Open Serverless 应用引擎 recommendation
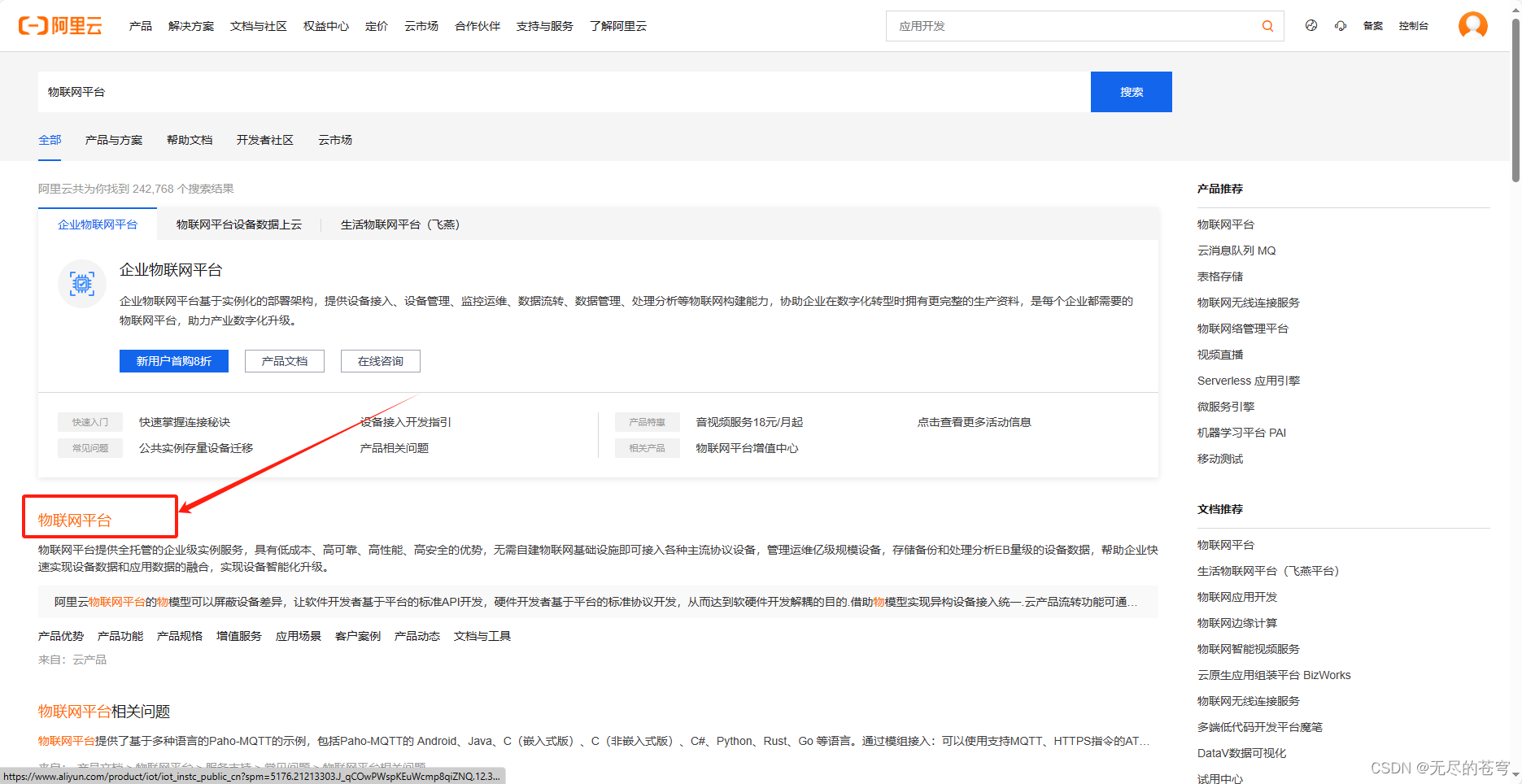 [1249, 381]
